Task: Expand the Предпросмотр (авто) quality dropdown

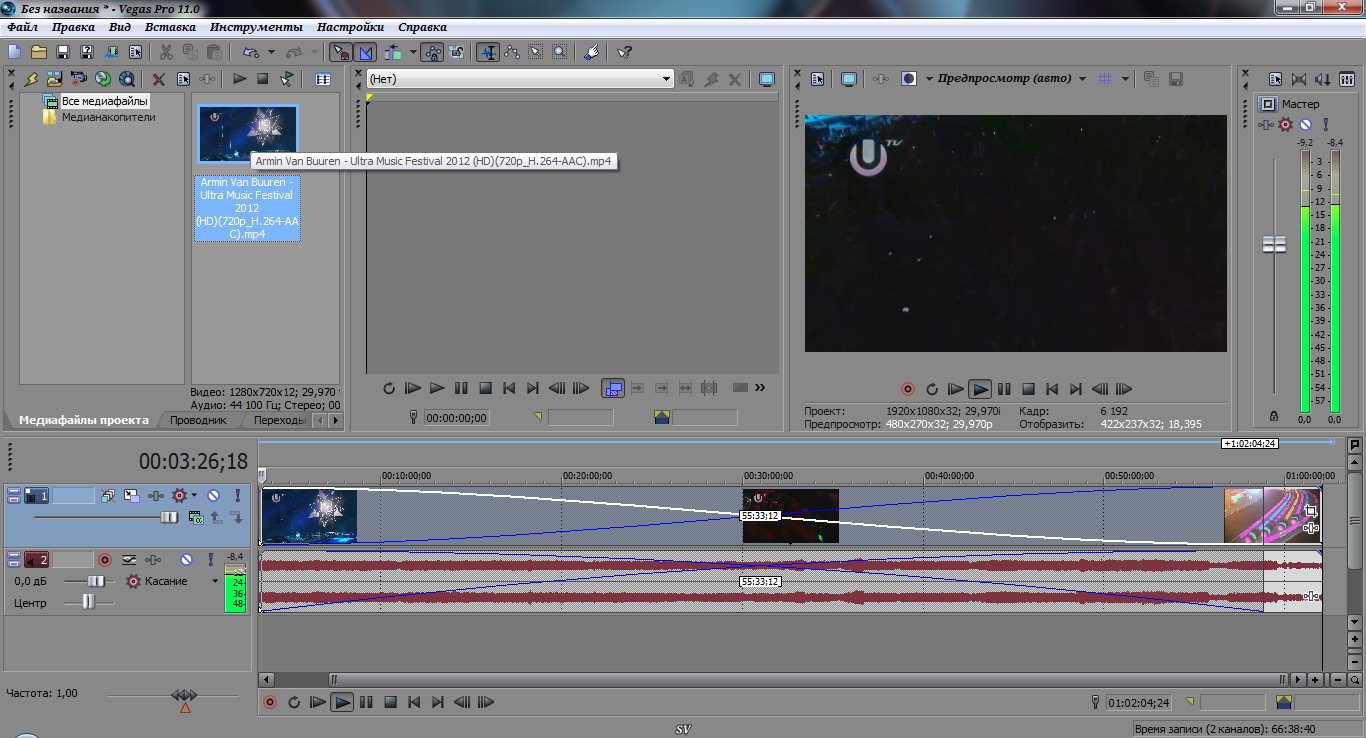Action: click(x=1081, y=79)
